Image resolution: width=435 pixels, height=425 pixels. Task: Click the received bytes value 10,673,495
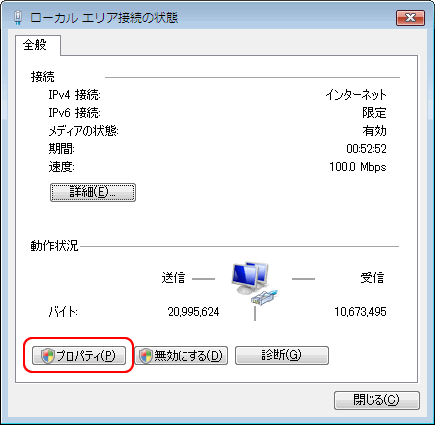point(360,312)
